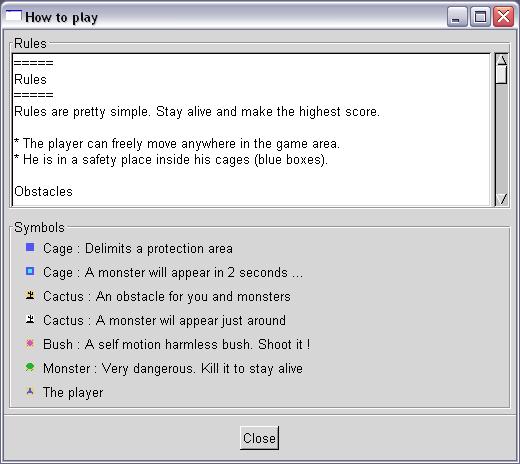Click the 'The player' label
520x464 pixels.
coord(73,393)
